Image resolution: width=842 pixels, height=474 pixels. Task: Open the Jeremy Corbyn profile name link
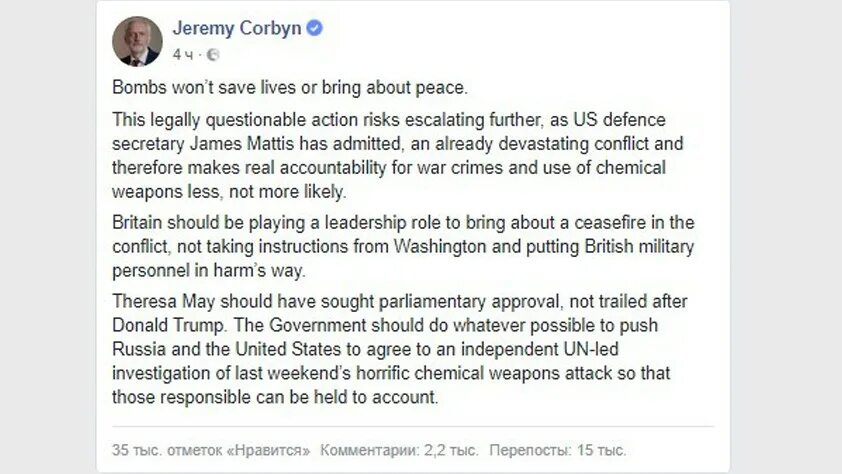(x=237, y=28)
